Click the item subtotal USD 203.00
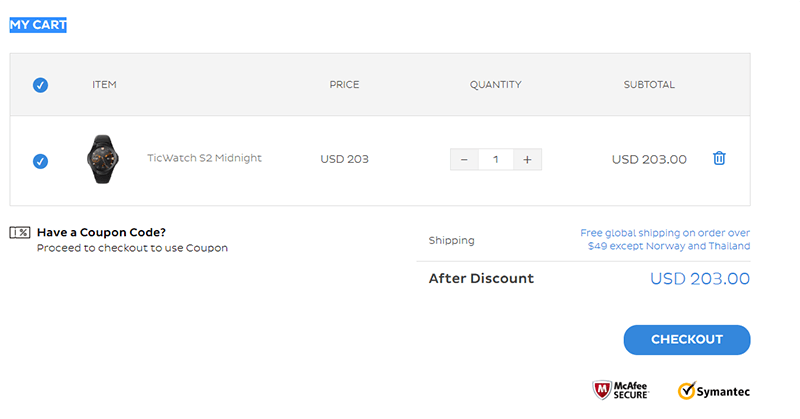This screenshot has height=419, width=800. click(x=649, y=159)
